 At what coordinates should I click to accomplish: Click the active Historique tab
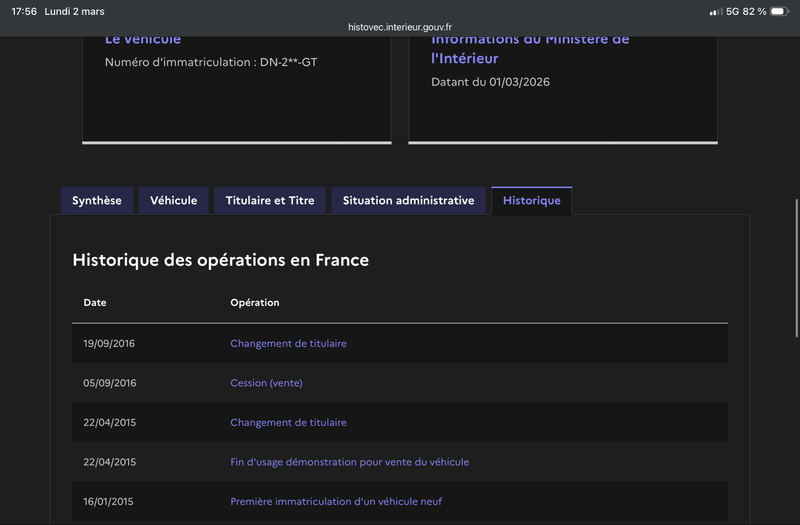(x=531, y=201)
